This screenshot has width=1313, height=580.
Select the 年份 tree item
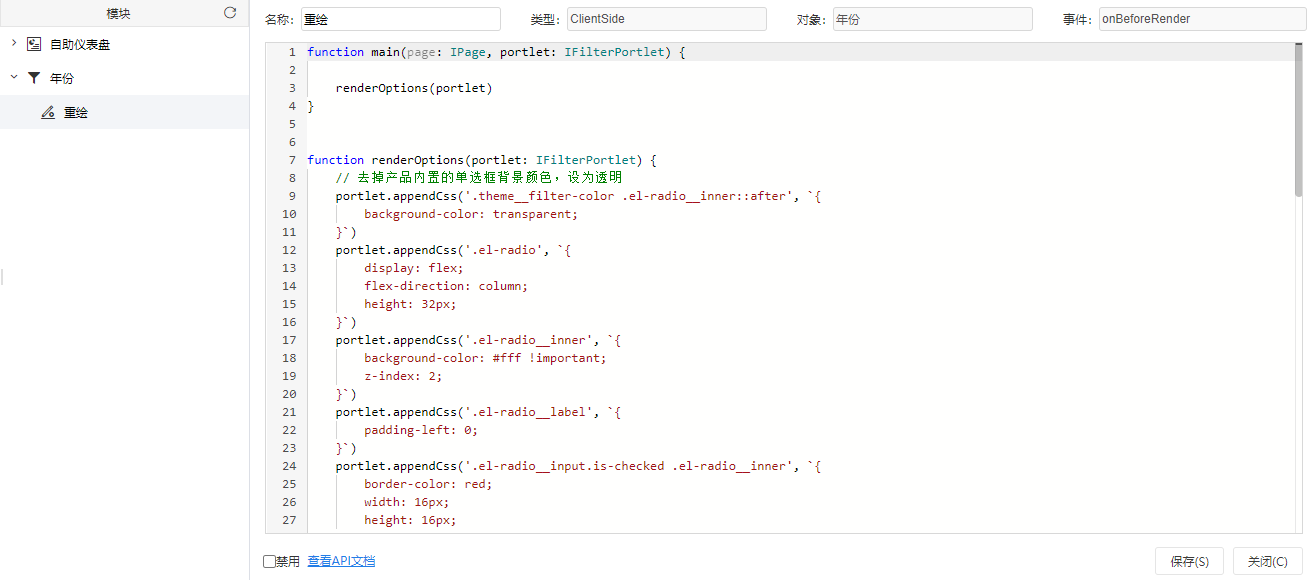point(62,78)
